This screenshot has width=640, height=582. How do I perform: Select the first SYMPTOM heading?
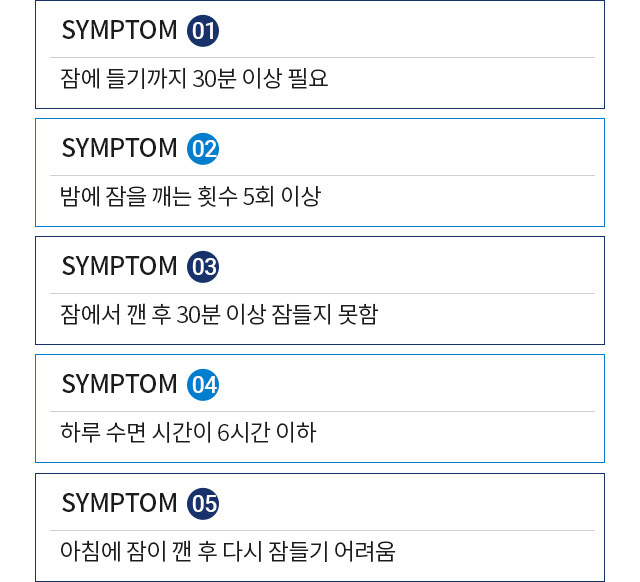click(119, 31)
